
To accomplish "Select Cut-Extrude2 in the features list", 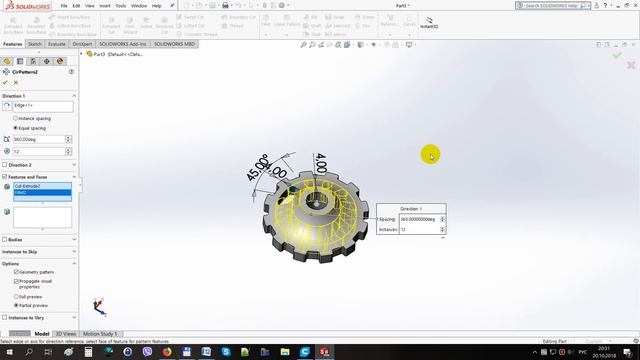I will pos(42,186).
